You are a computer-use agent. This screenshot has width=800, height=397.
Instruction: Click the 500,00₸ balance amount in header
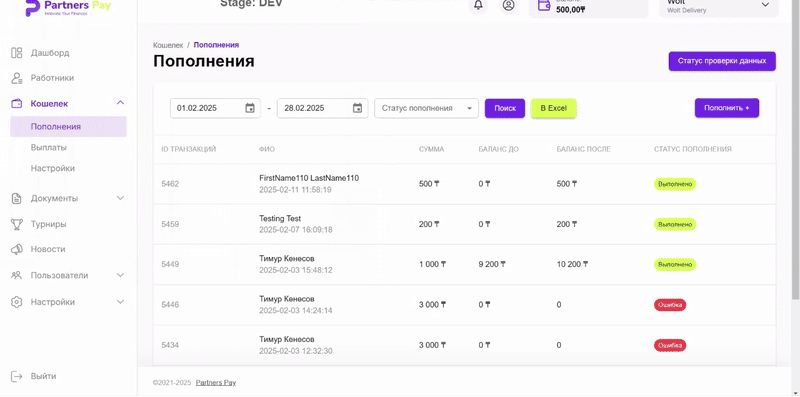click(x=570, y=9)
